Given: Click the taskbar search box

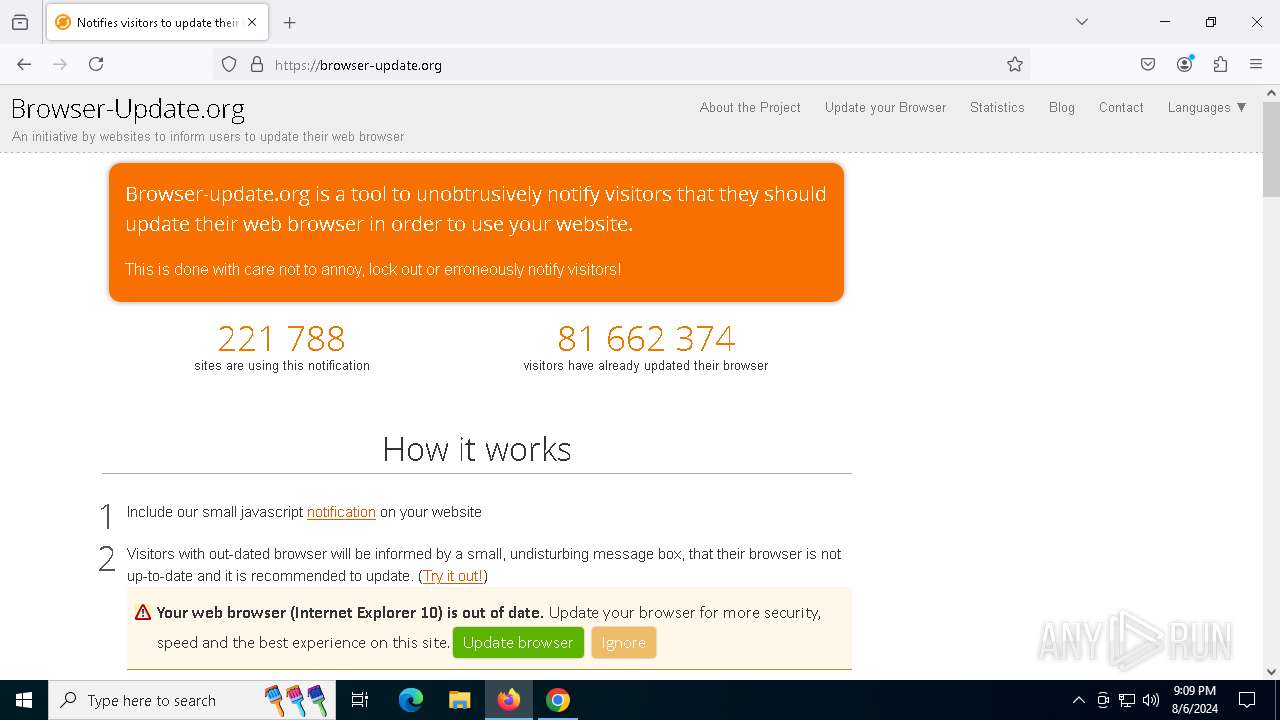Looking at the screenshot, I should click(x=192, y=700).
